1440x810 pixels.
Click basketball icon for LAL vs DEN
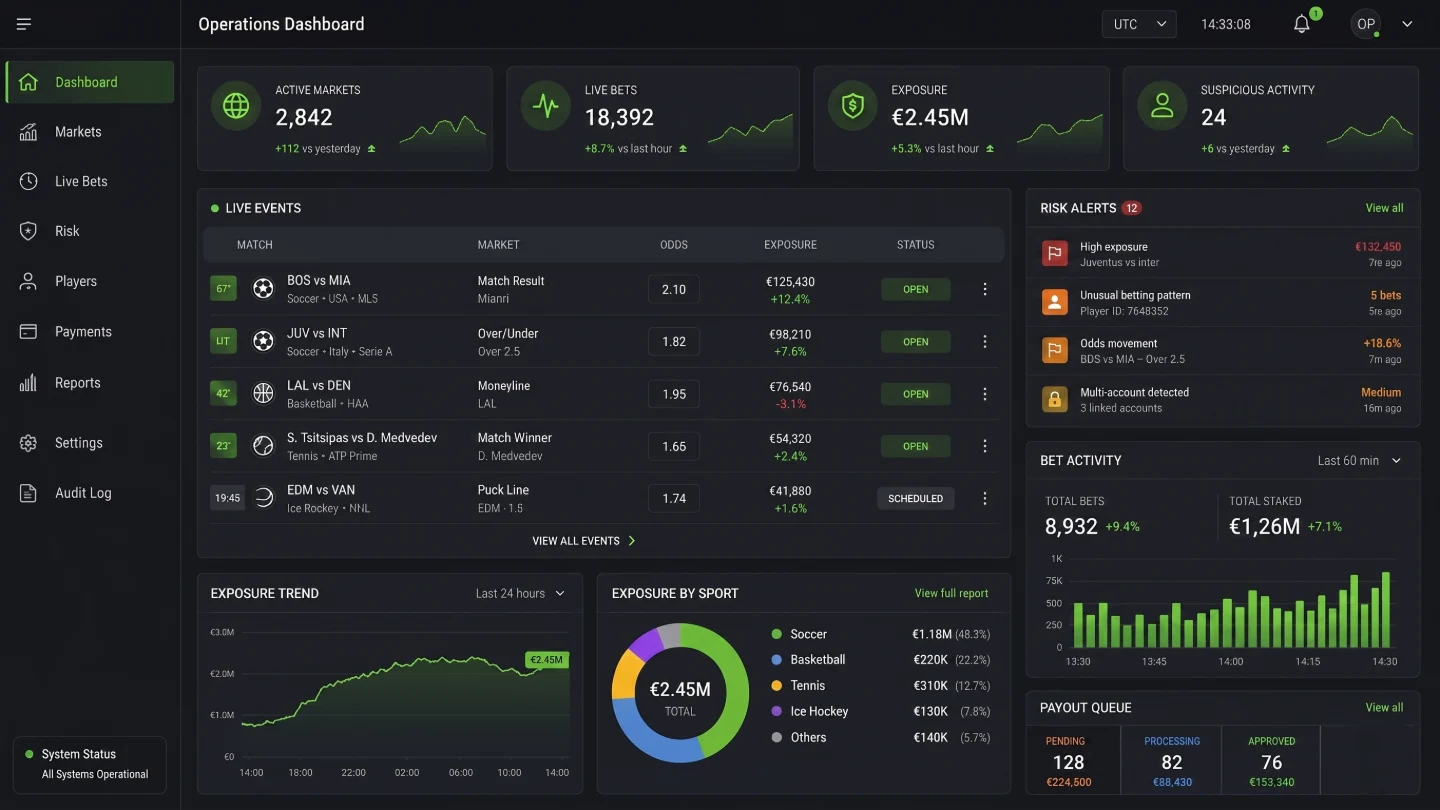click(263, 393)
